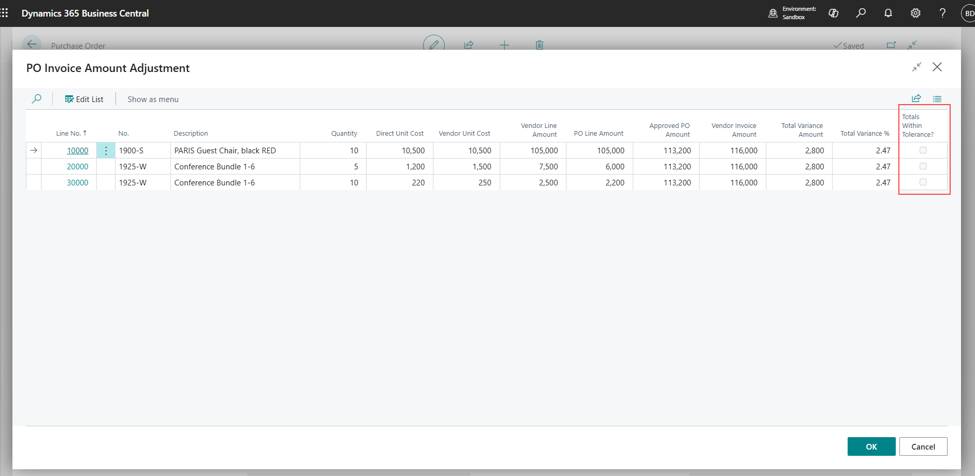
Task: Collapse Purchase Order page arrows icon
Action: point(912,45)
